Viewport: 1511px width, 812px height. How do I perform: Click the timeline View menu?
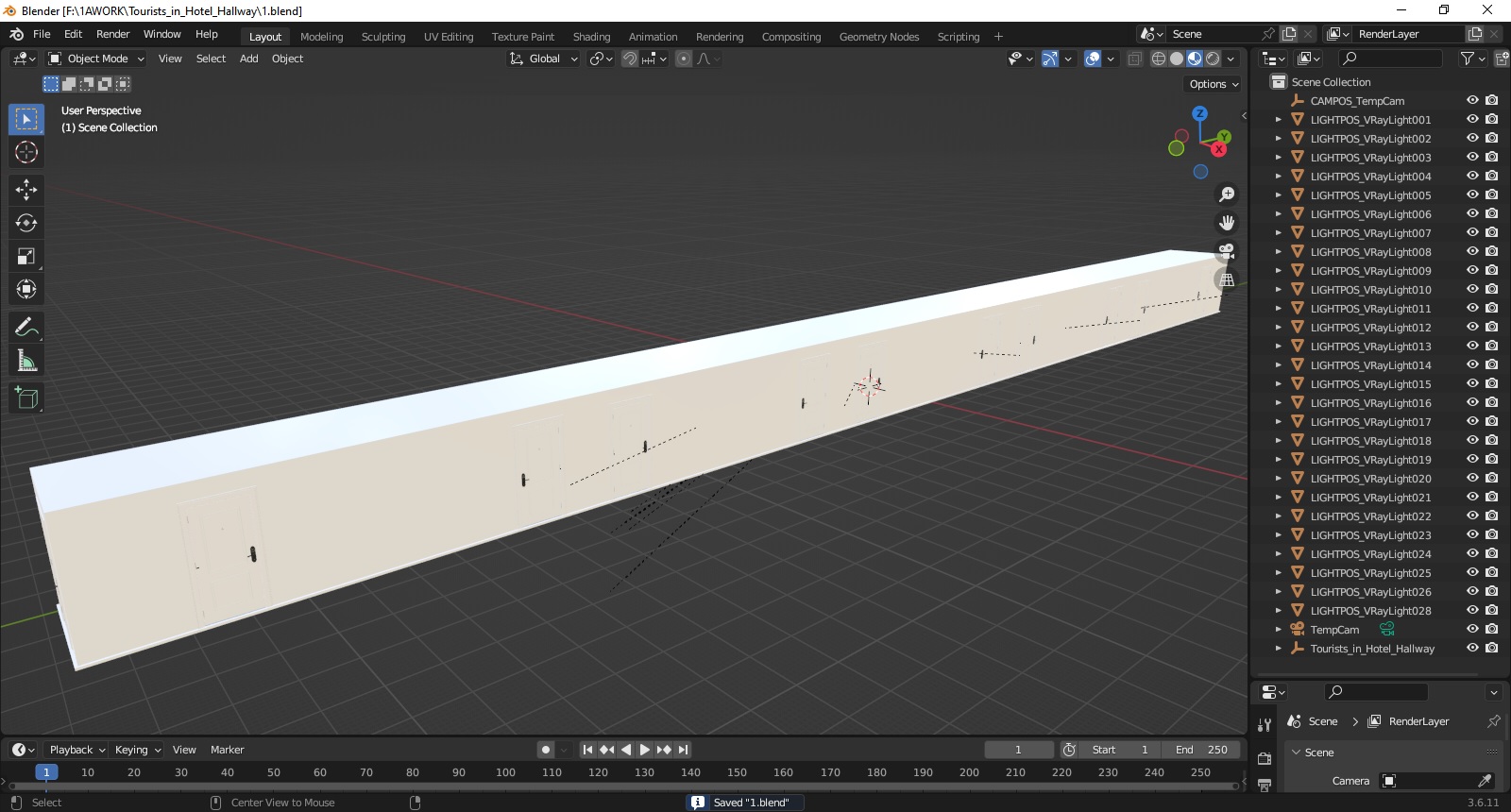pos(184,750)
